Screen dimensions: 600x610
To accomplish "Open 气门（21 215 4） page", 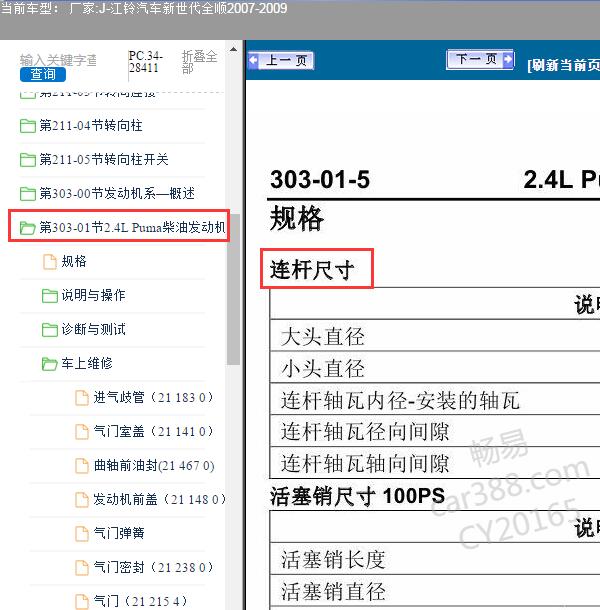I will [x=140, y=601].
